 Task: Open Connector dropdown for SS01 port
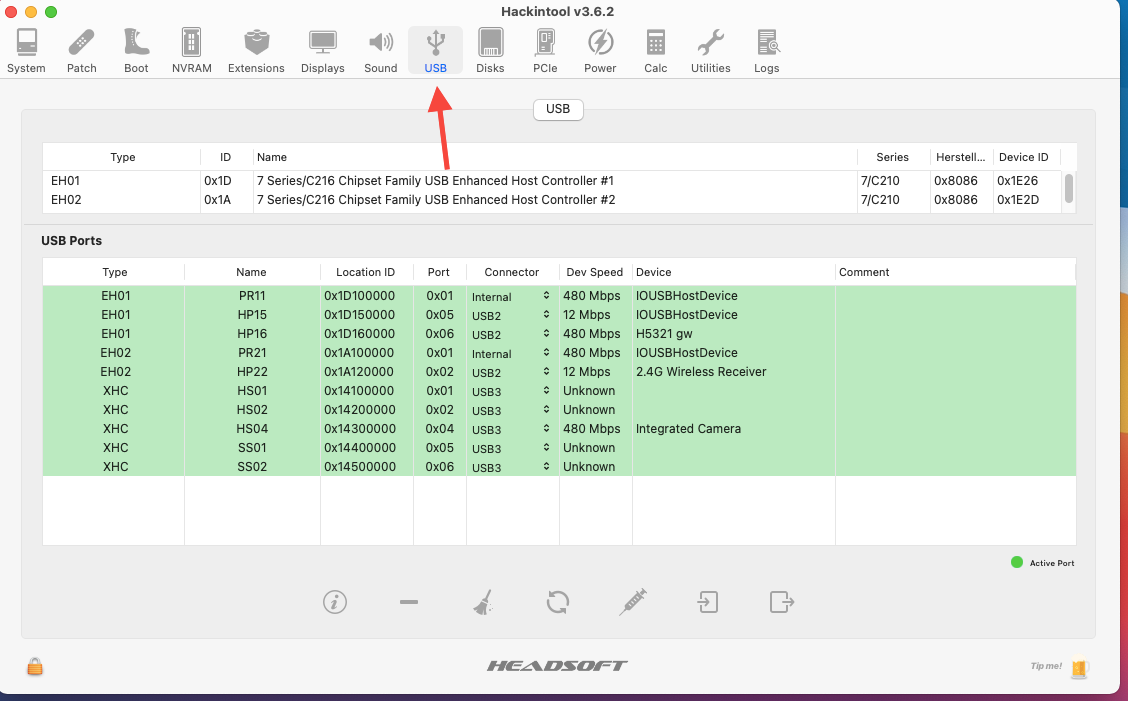point(511,448)
